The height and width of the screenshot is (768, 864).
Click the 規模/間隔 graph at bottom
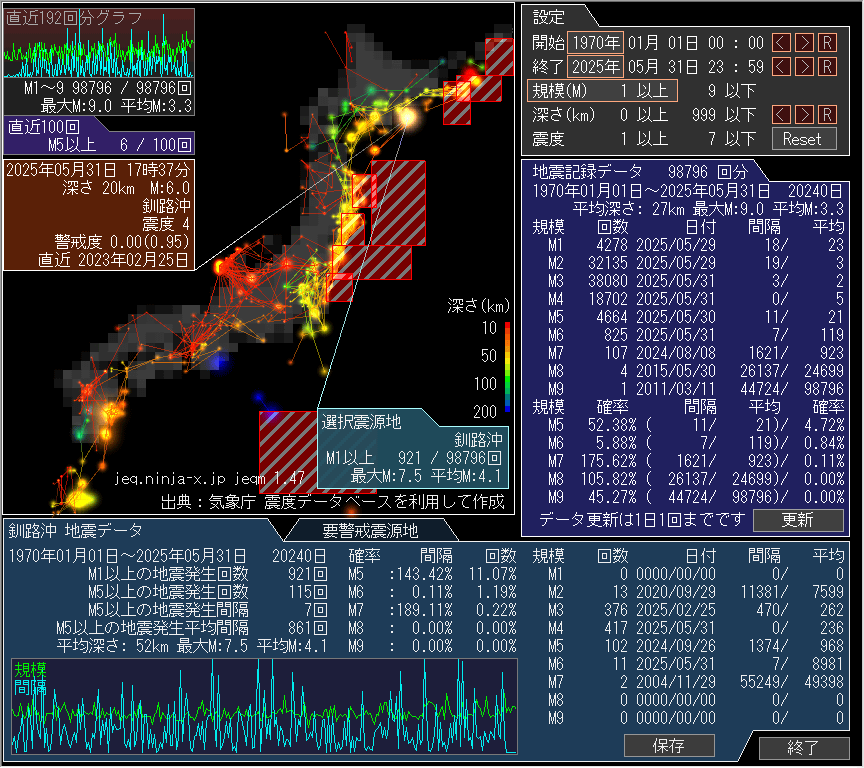(264, 706)
